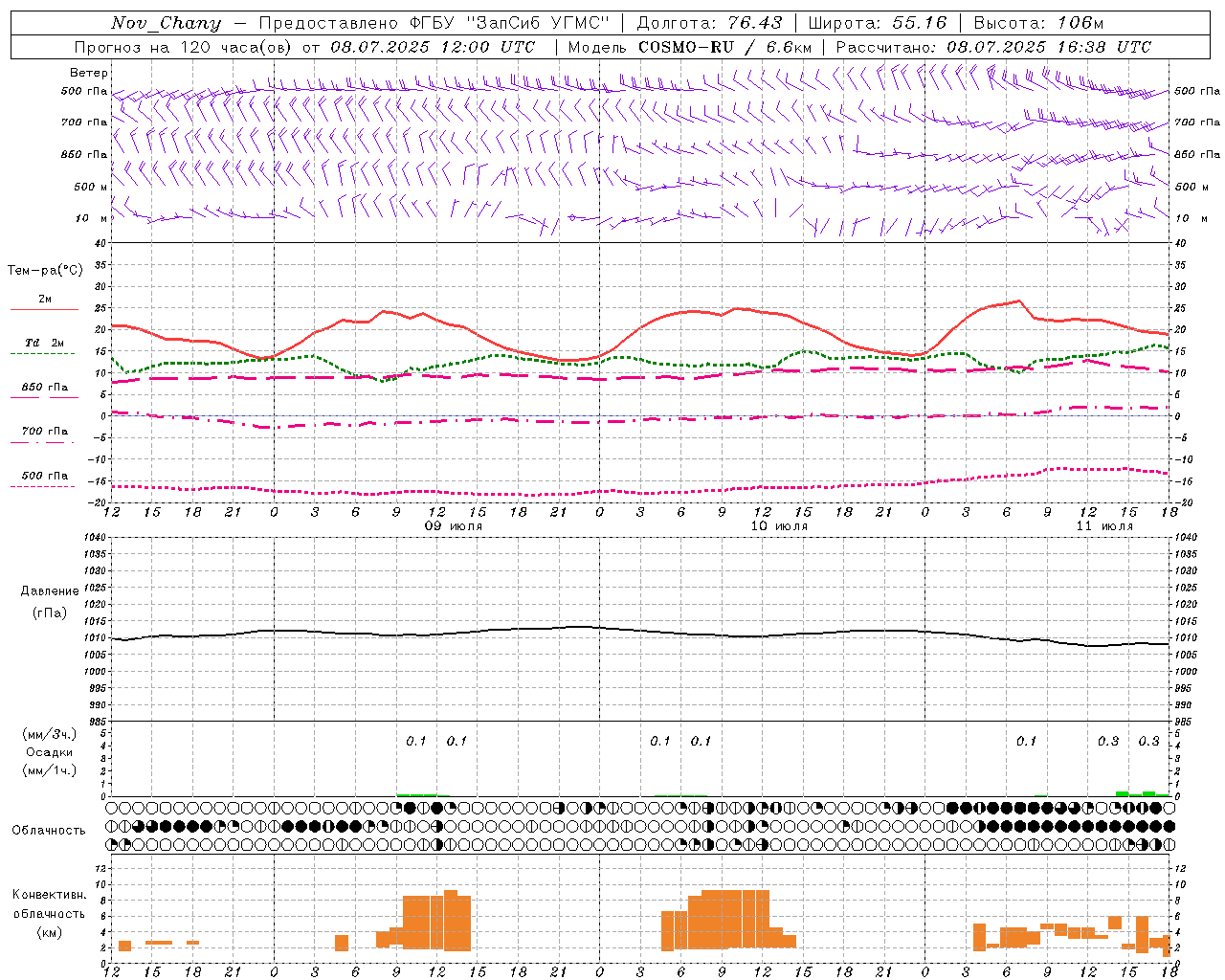The image size is (1225, 980).
Task: Click the Nov_Chany station title
Action: pos(167,23)
